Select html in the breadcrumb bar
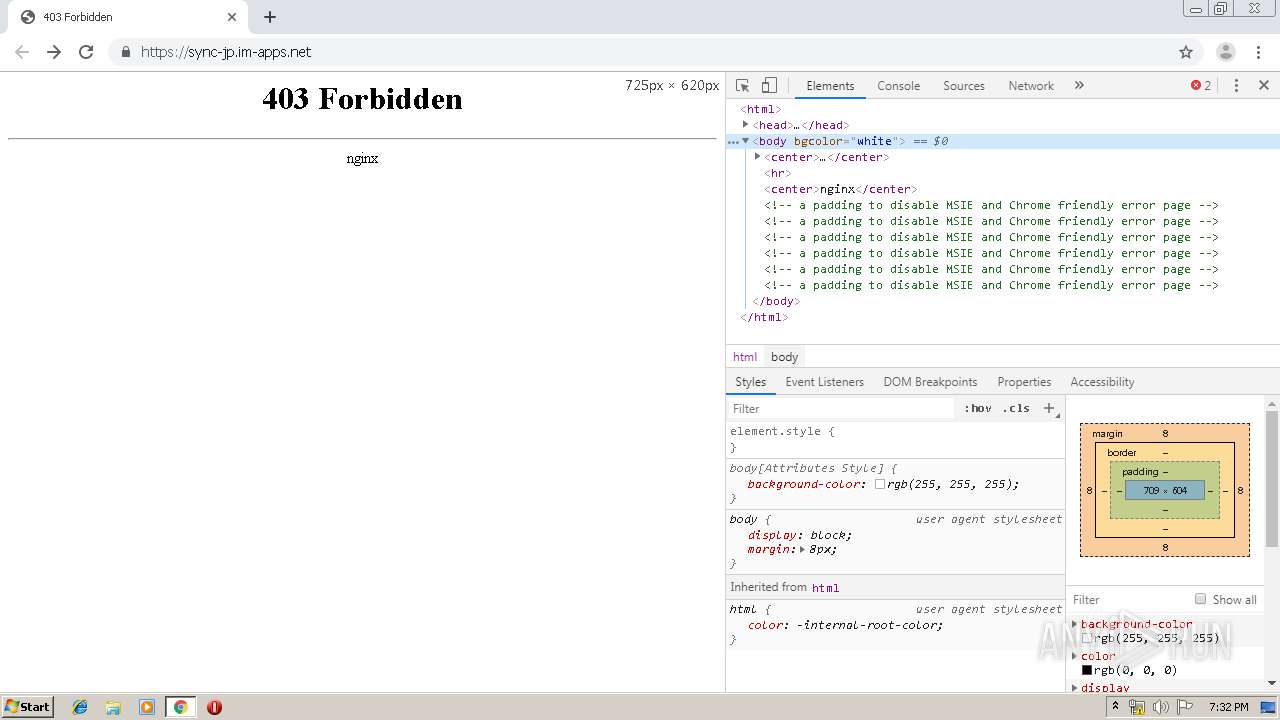The image size is (1280, 720). pos(745,357)
